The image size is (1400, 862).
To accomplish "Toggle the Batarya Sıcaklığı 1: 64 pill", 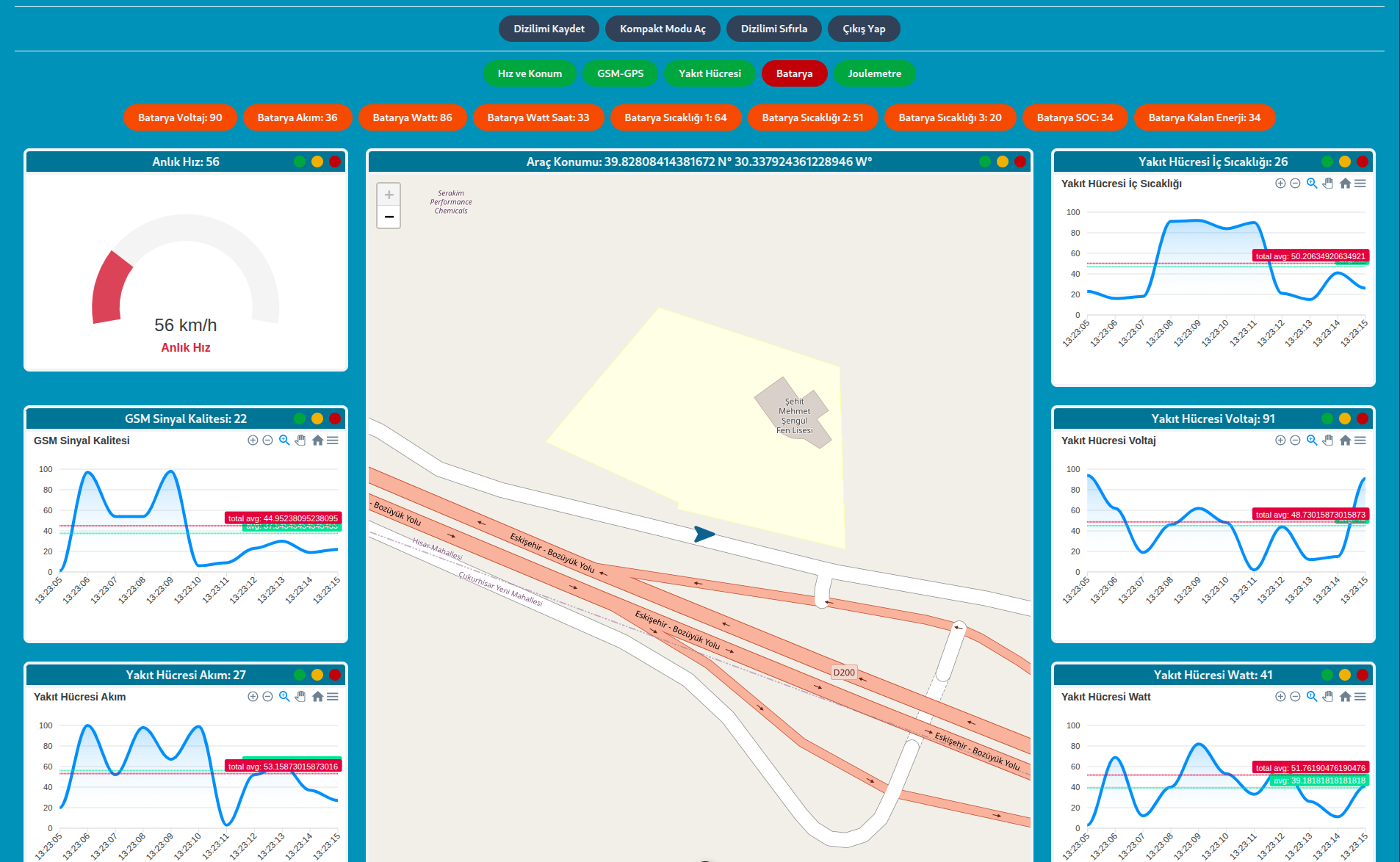I will [675, 117].
